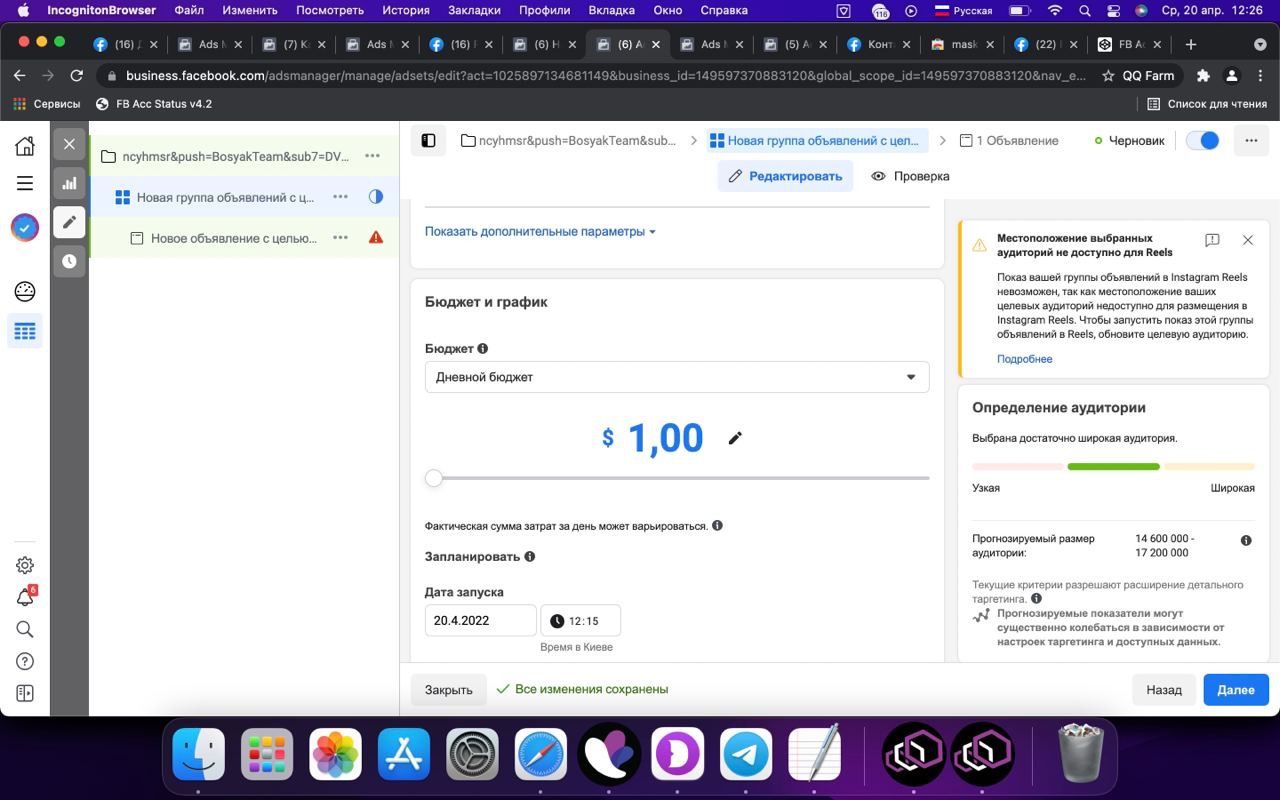Close the editing pane with X button
The width and height of the screenshot is (1280, 800).
[69, 144]
